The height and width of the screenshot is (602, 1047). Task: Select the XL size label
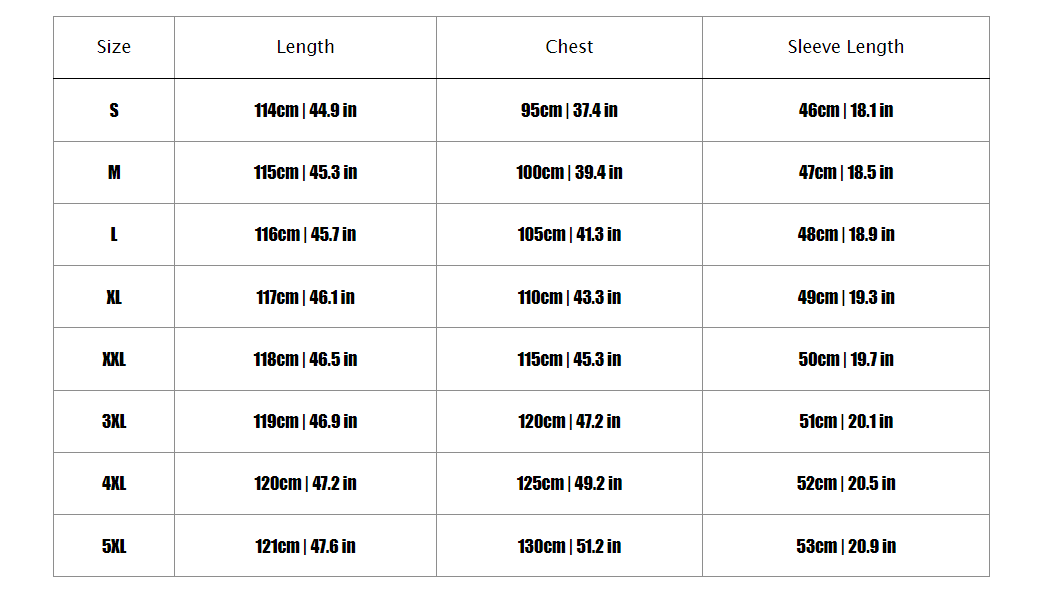114,297
